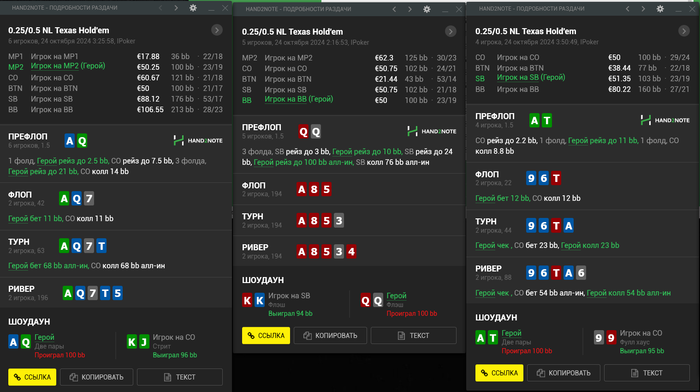Screen dimensions: 700x392
Task: Open settings gear in middle window
Action: pos(427,9)
